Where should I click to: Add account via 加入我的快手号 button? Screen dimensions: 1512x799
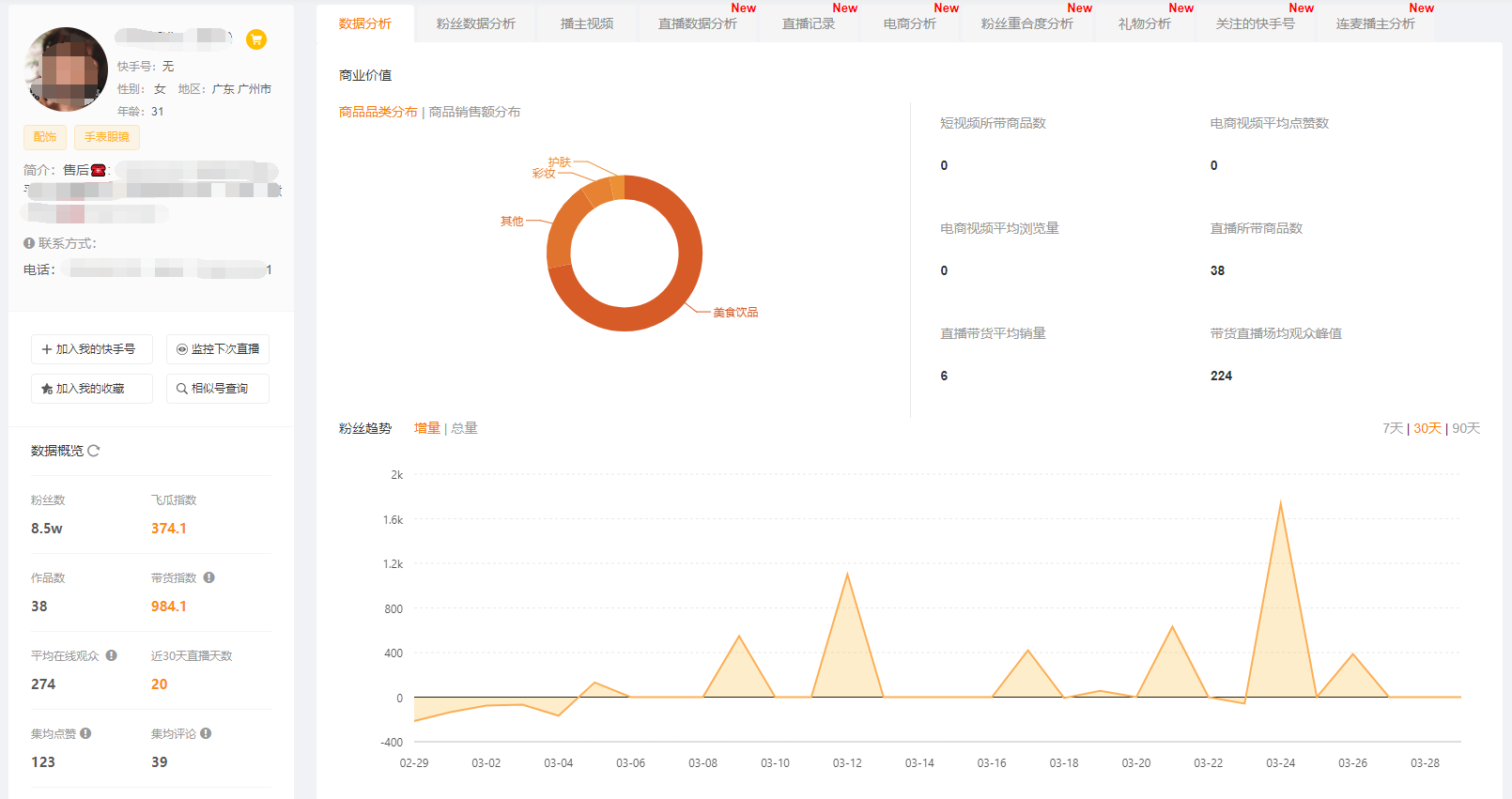[92, 349]
